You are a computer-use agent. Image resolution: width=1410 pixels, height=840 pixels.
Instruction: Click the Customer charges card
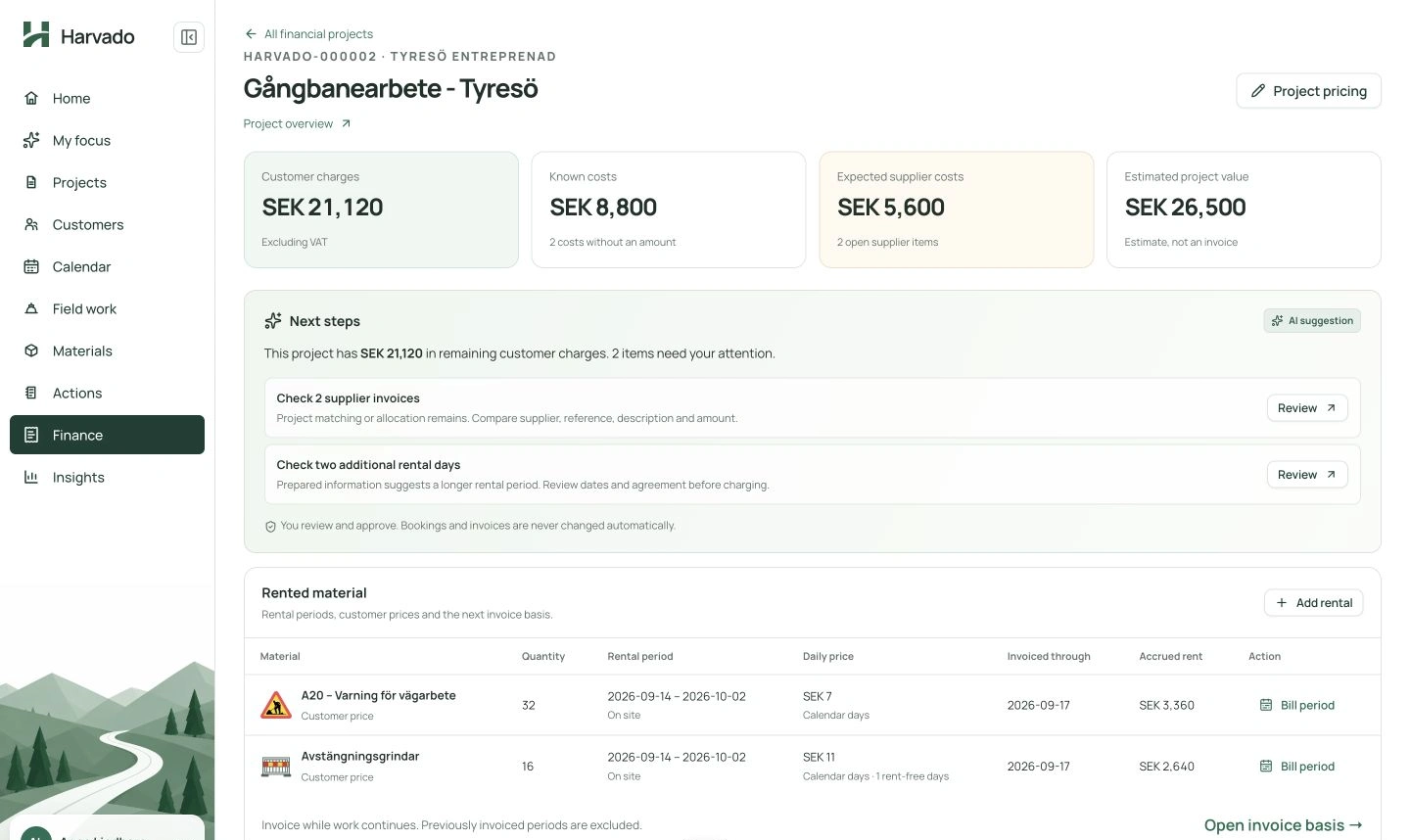tap(381, 210)
